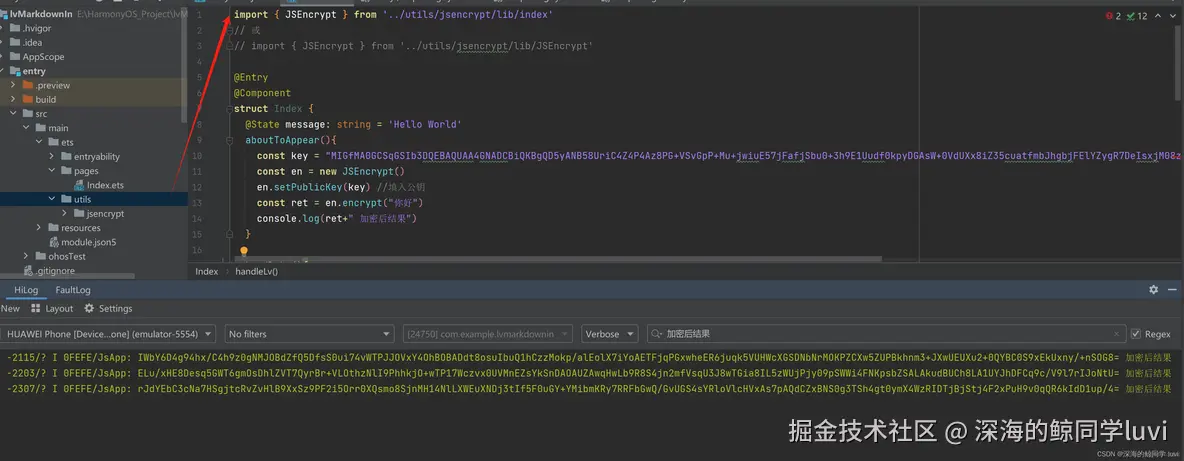Select the lvMarkdownIn project root
Screen dimensions: 1184x461
(x=41, y=14)
